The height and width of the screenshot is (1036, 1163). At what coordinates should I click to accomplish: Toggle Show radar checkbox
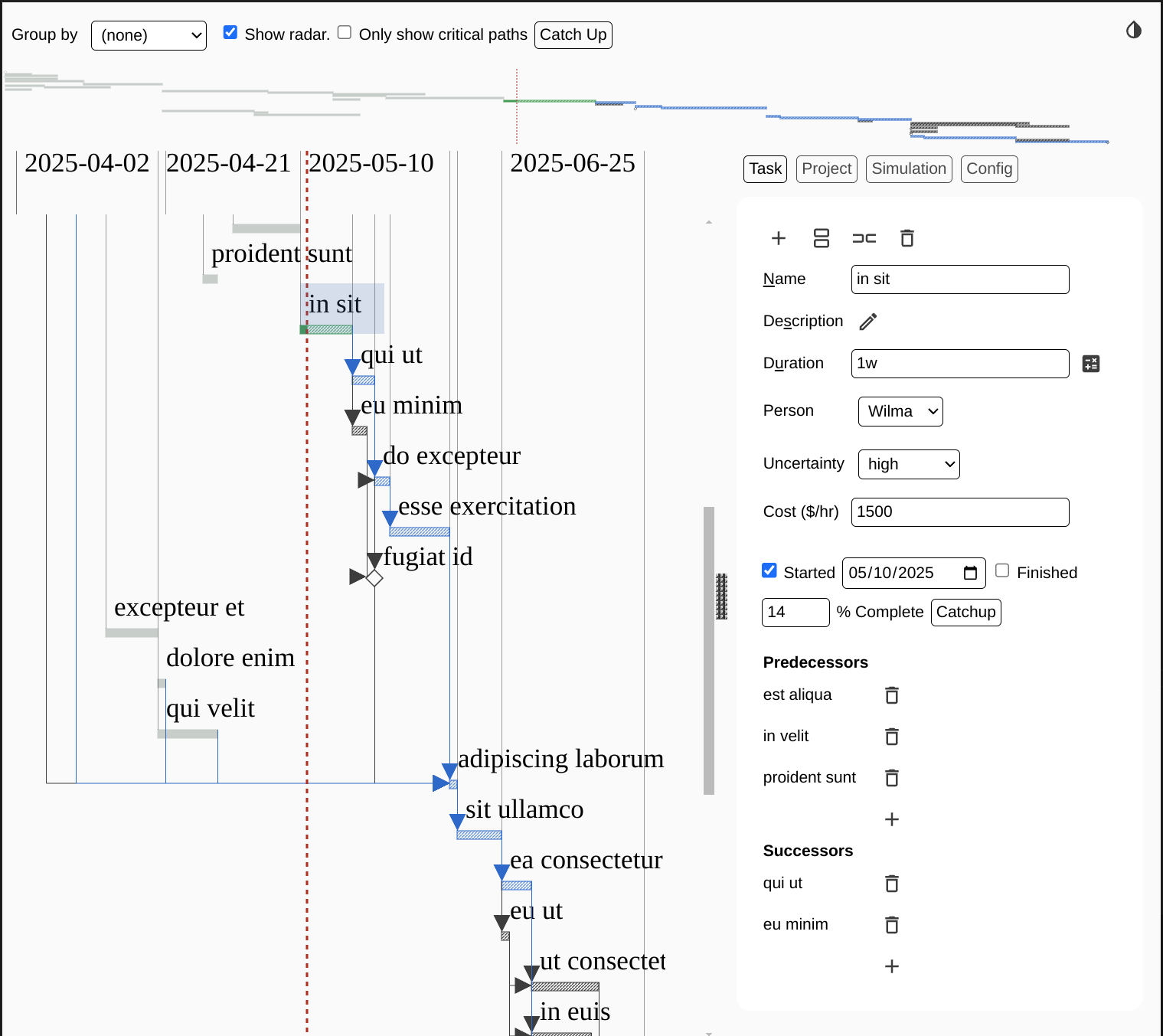point(230,32)
